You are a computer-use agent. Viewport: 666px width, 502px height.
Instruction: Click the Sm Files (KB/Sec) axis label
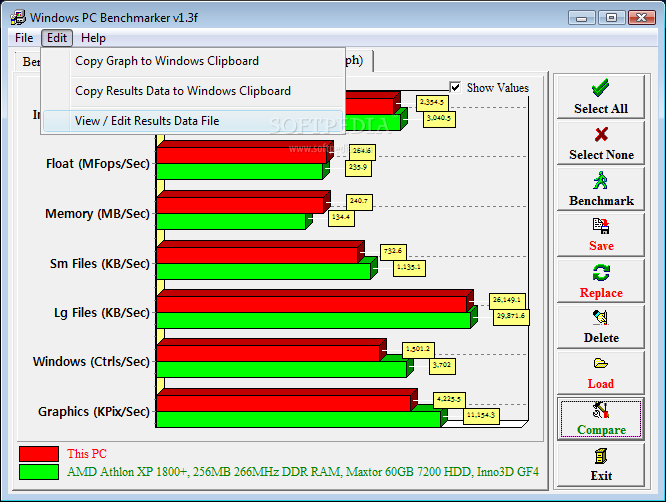100,263
